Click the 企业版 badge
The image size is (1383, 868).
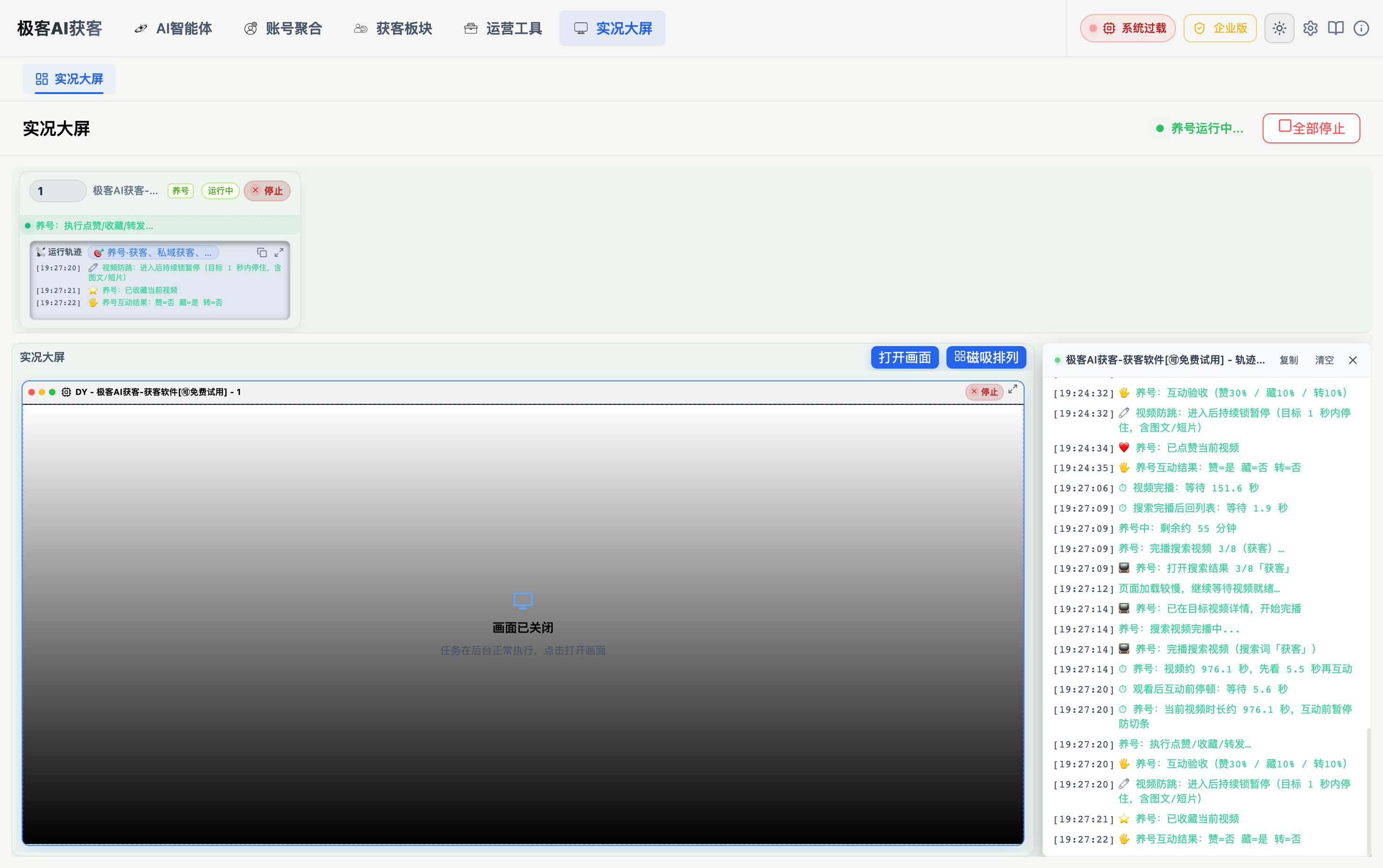1220,28
